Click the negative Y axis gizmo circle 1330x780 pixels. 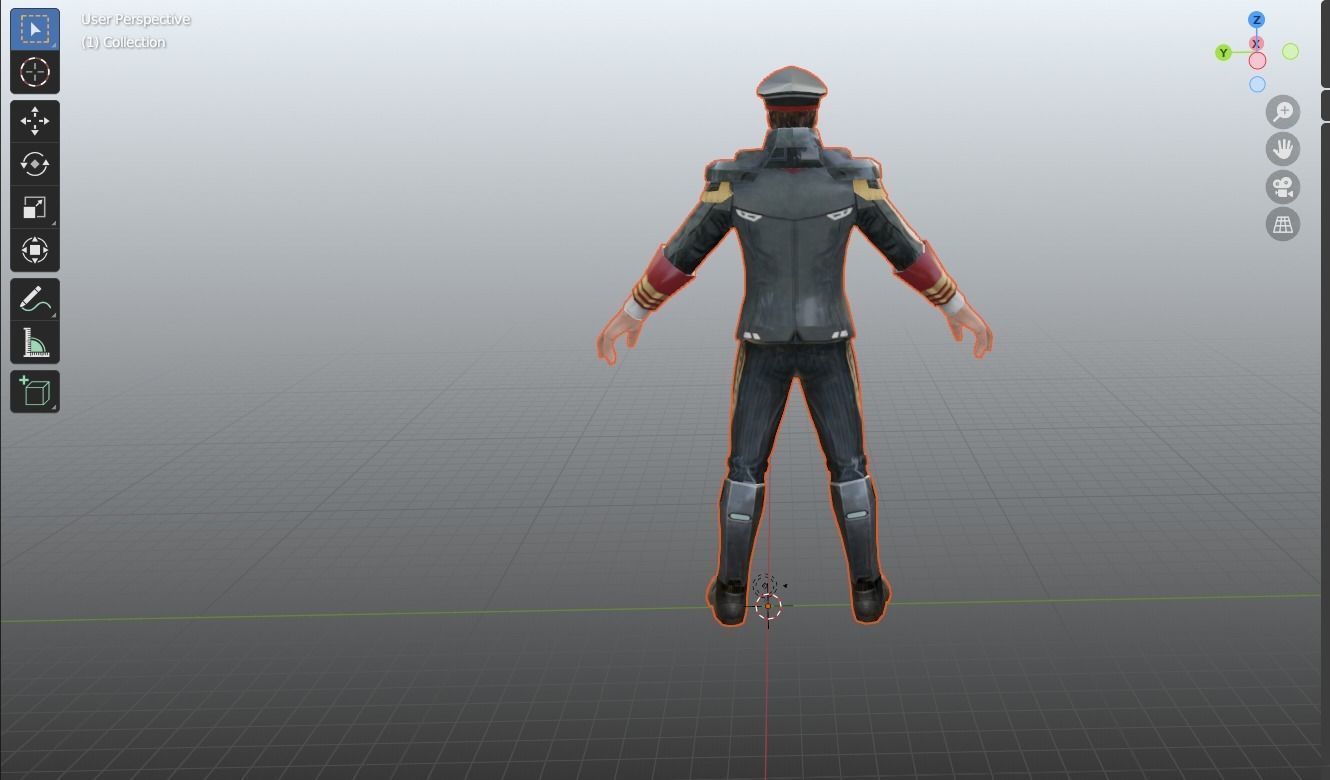point(1291,51)
